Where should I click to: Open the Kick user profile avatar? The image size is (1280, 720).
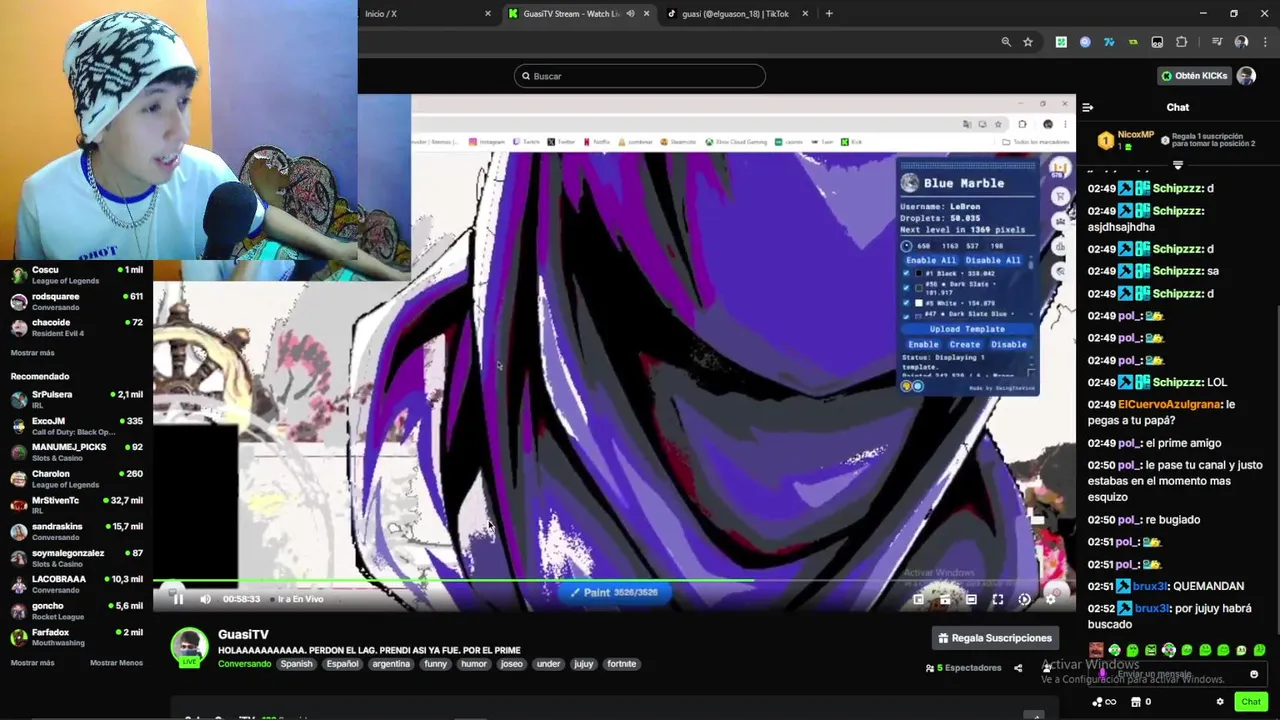tap(1246, 76)
